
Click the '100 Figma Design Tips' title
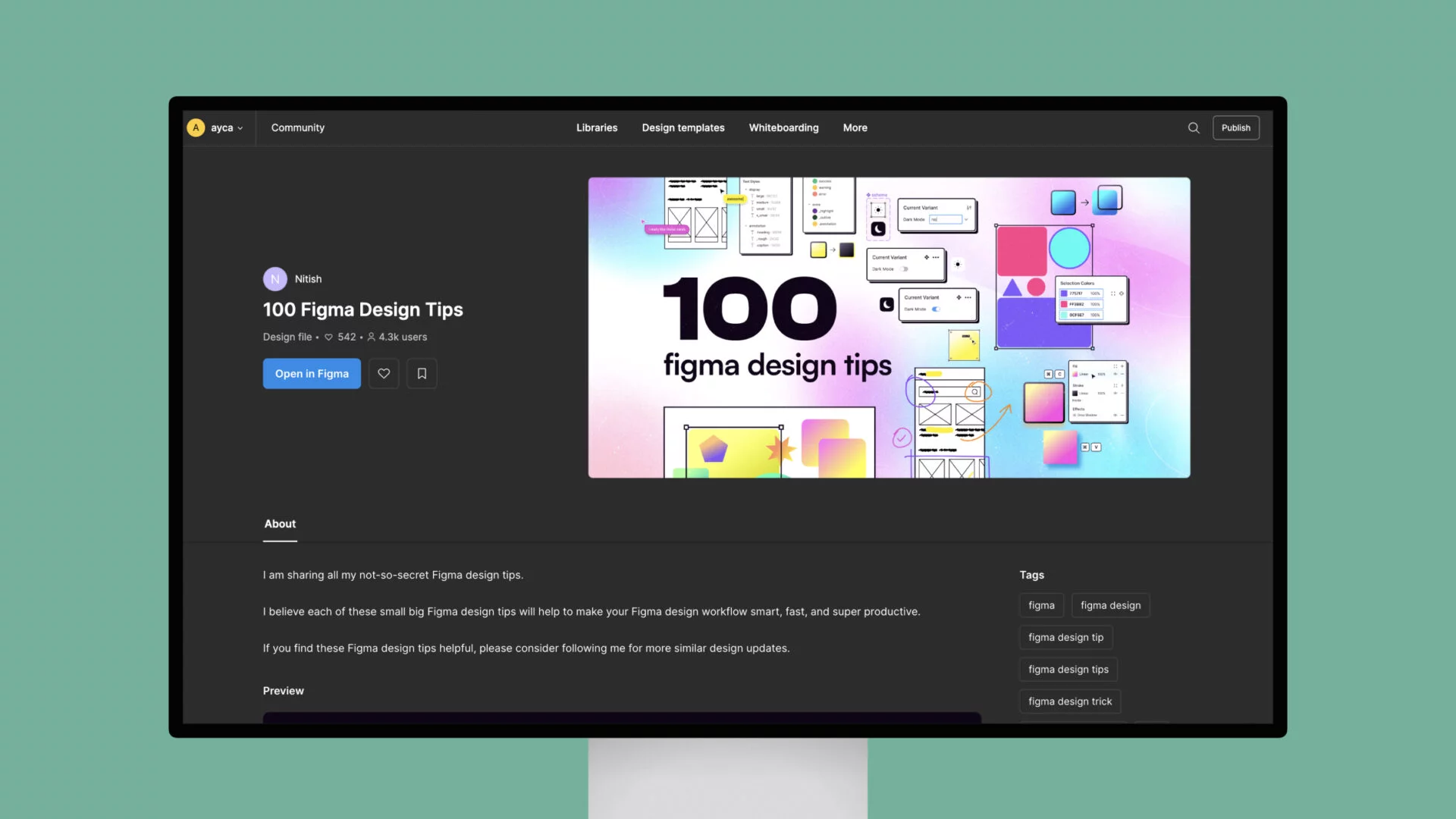(x=362, y=309)
